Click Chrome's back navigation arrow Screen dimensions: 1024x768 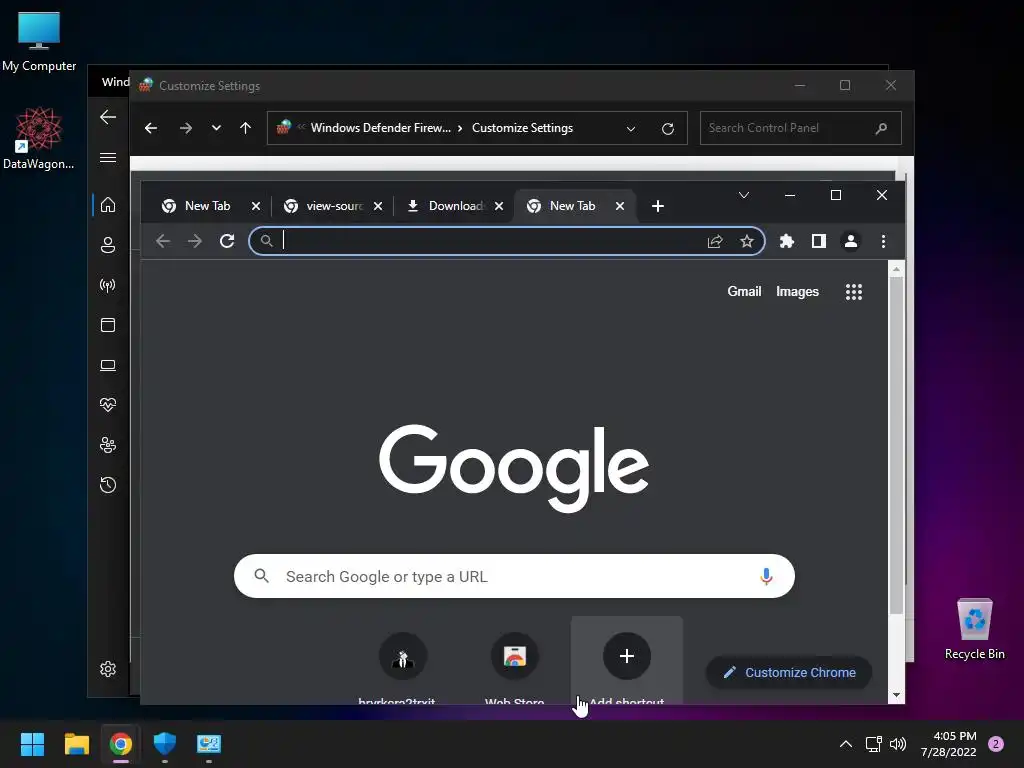point(163,241)
